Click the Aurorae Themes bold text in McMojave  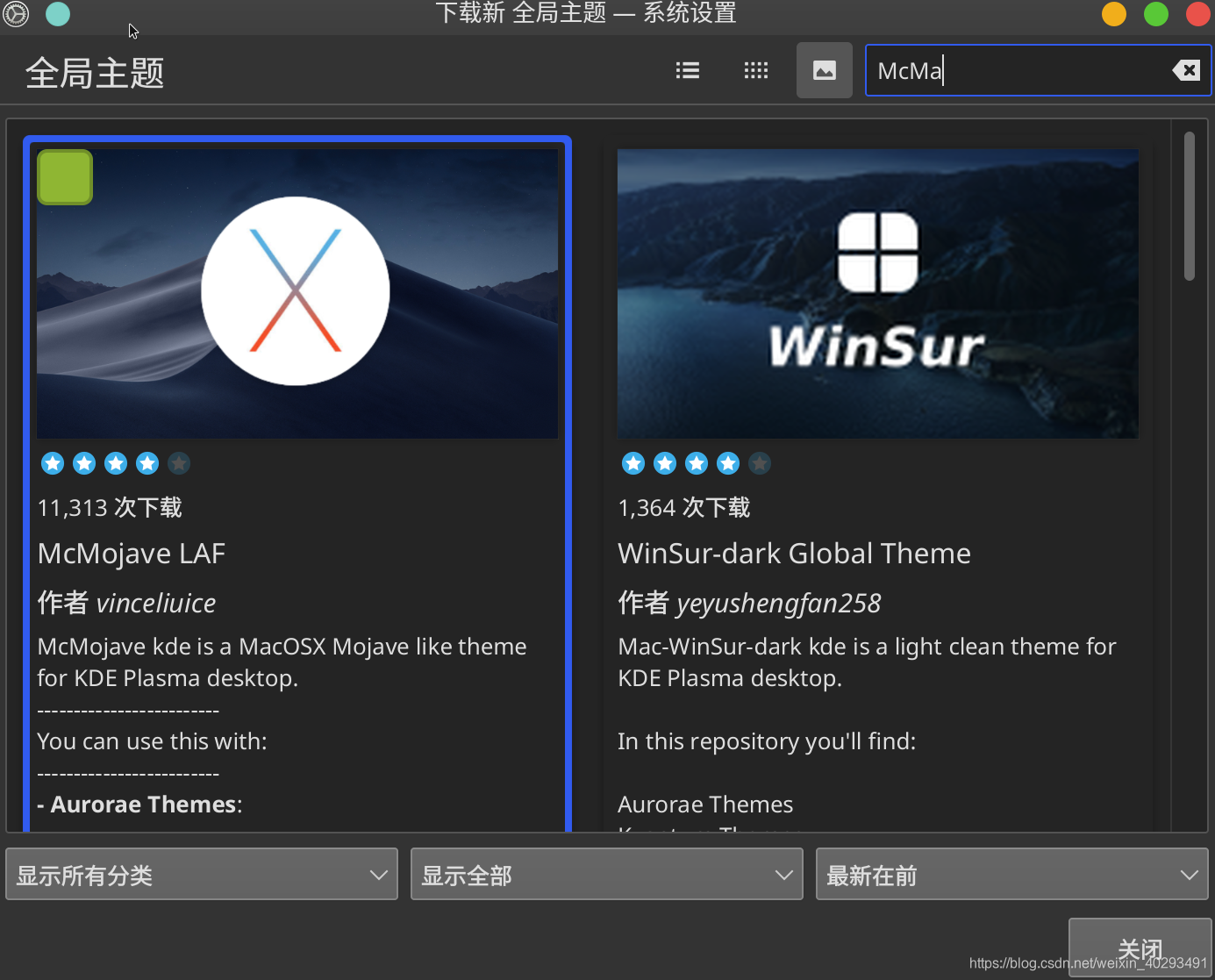pyautogui.click(x=144, y=805)
